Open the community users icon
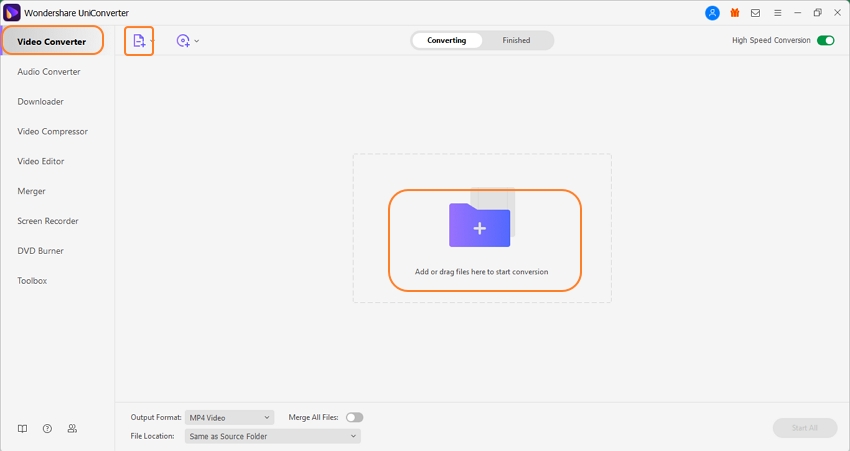 72,428
